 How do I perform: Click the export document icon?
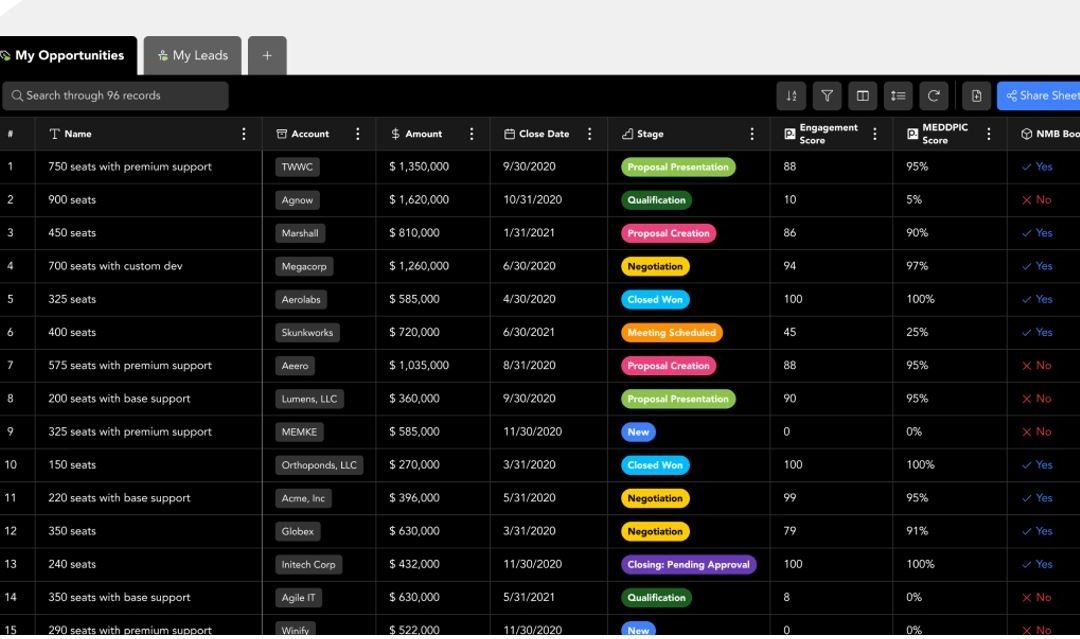pos(977,96)
